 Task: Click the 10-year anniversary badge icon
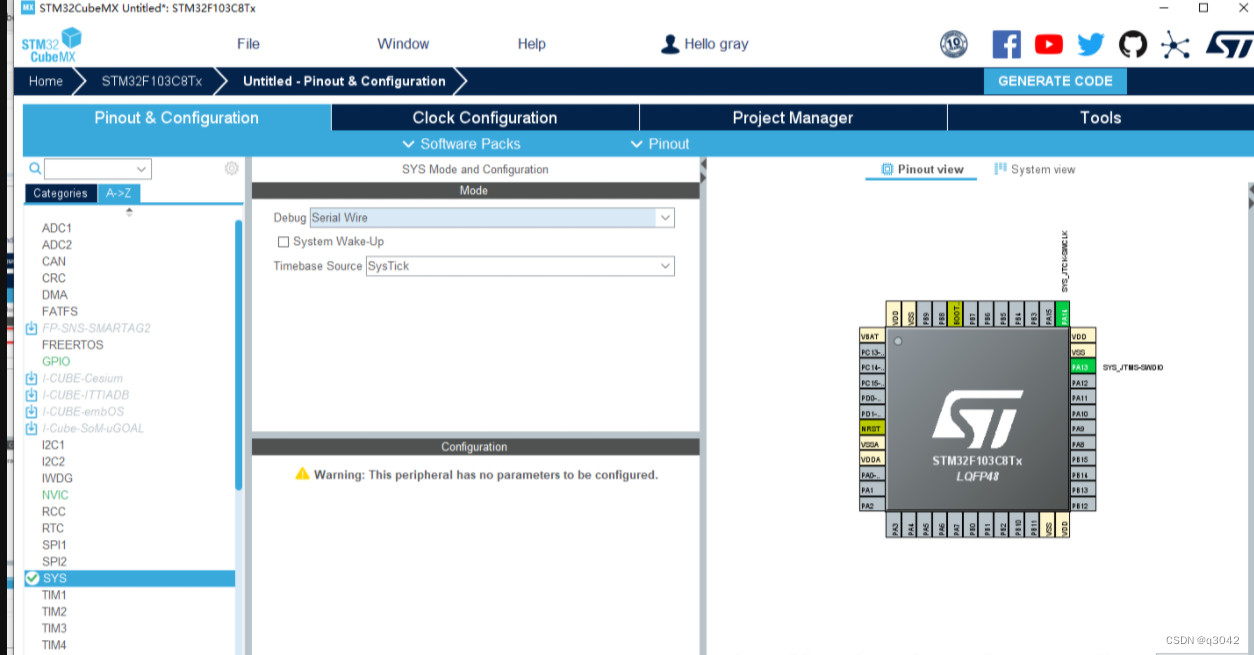[x=954, y=44]
